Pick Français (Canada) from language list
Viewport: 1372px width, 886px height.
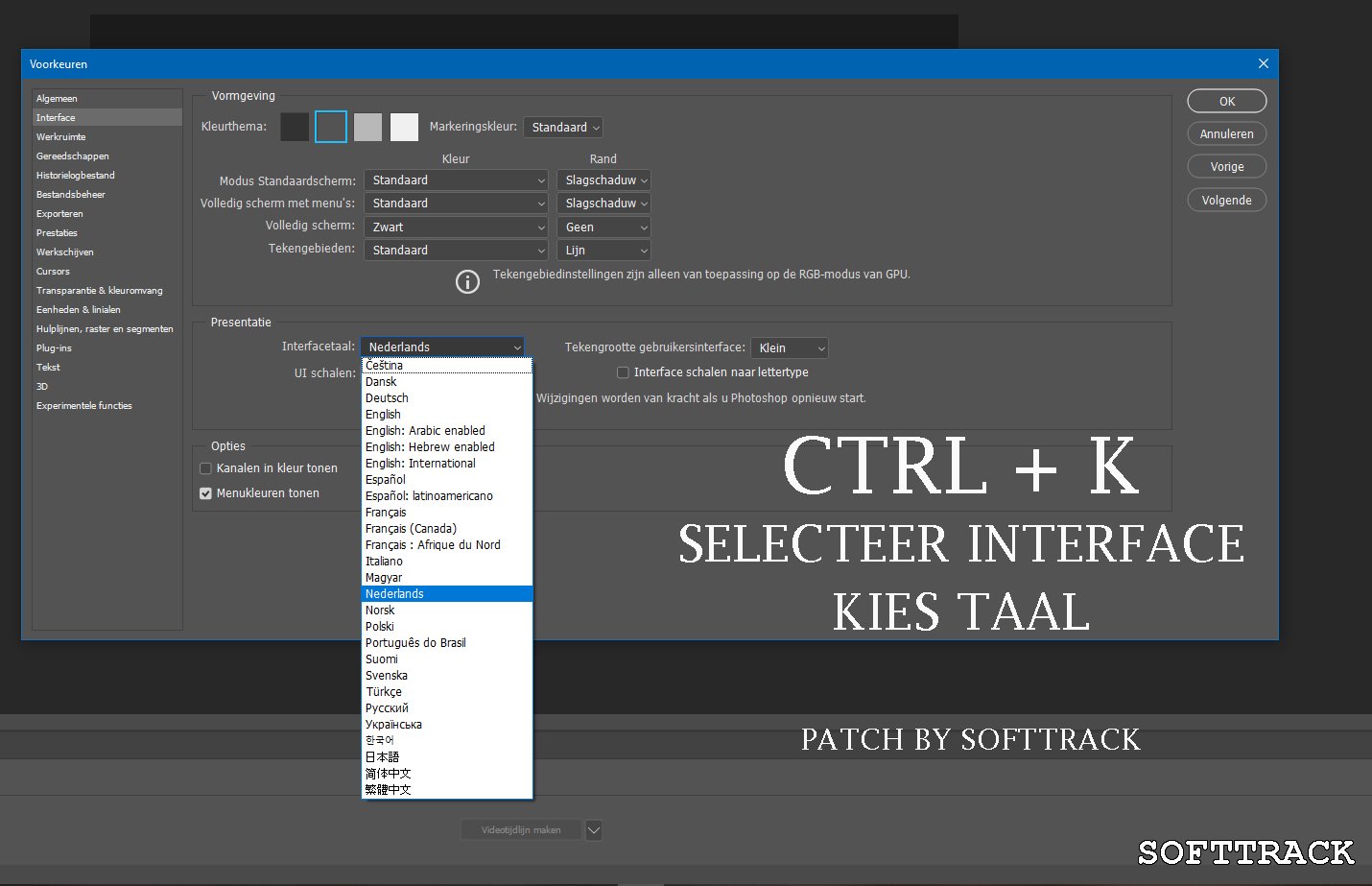pos(411,529)
